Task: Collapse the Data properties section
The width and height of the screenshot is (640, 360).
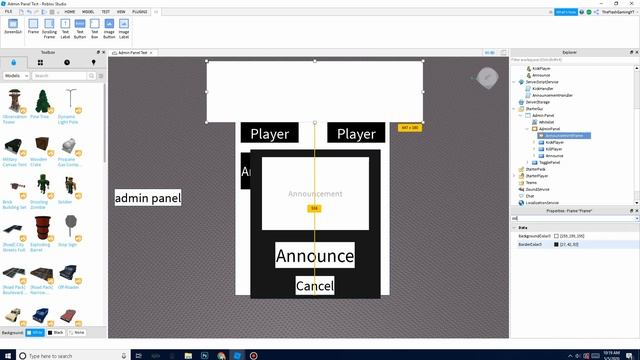Action: [x=515, y=228]
